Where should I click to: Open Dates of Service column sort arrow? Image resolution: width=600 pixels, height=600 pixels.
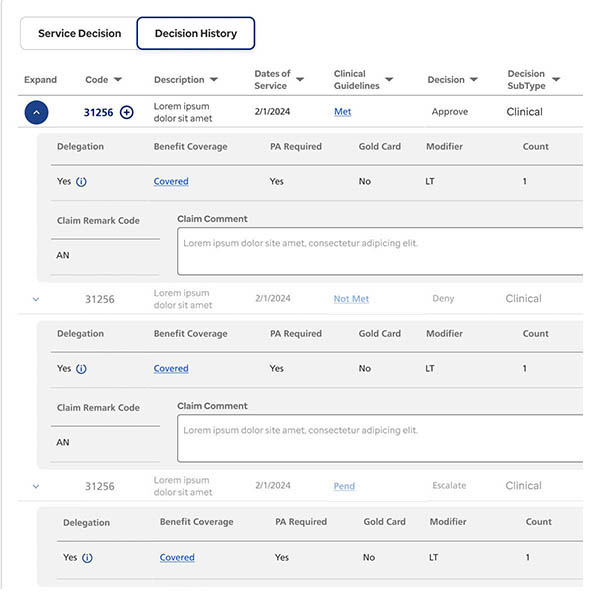(x=301, y=80)
